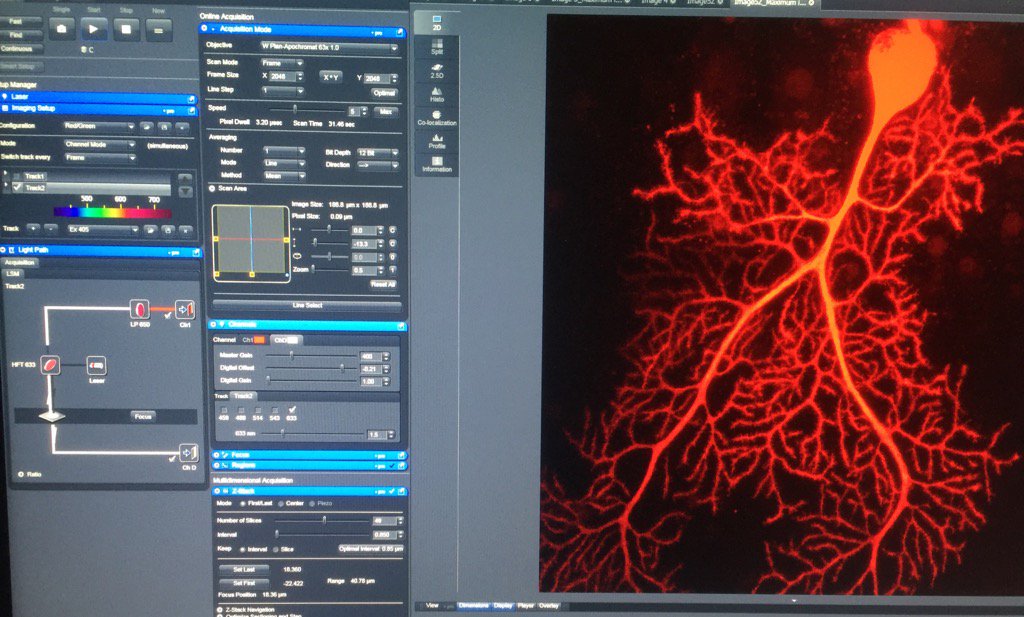Screen dimensions: 1024x617
Task: Switch to the ChD channel tab
Action: (x=286, y=340)
